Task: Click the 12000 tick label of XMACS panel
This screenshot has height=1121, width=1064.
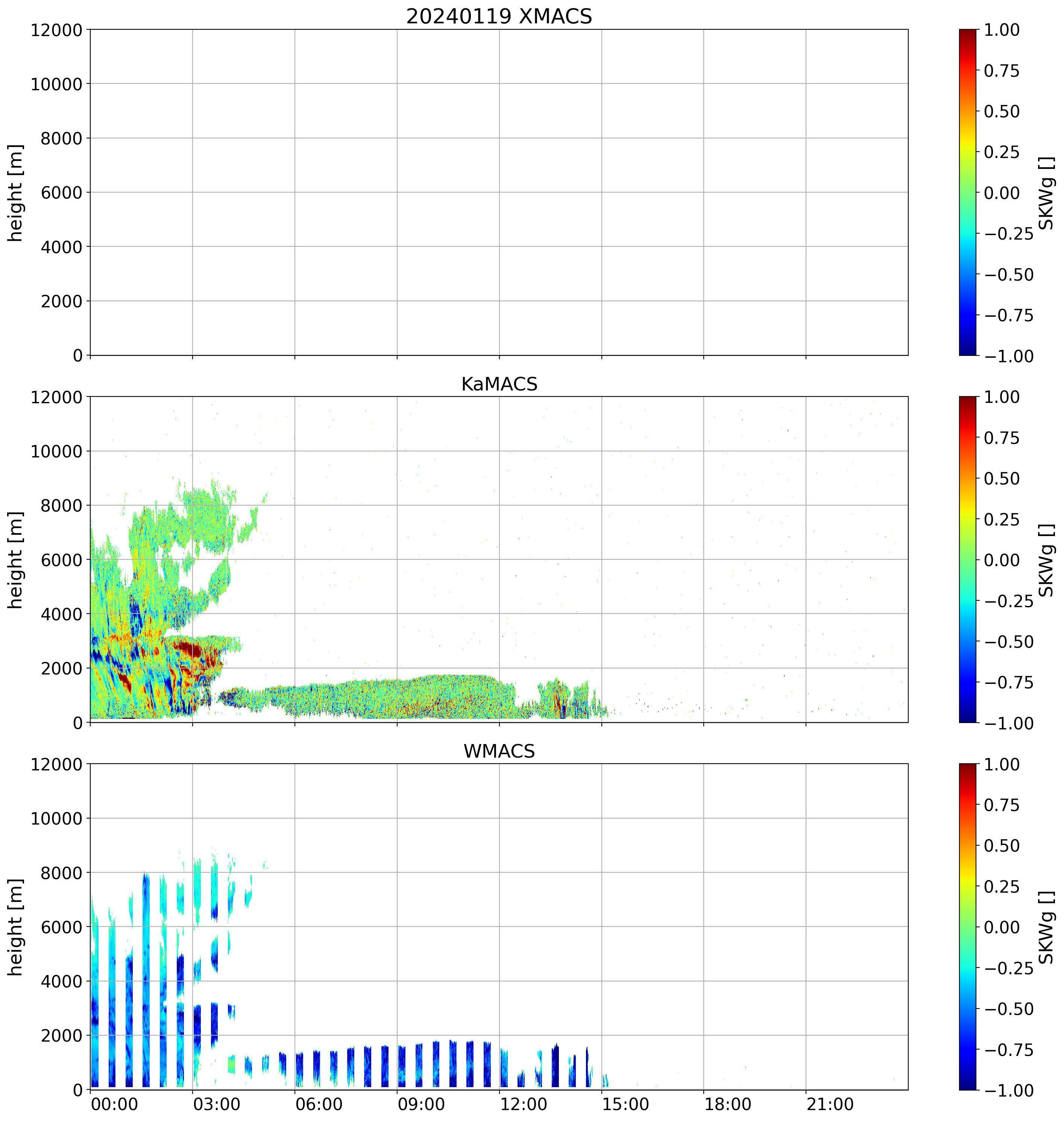Action: (57, 29)
